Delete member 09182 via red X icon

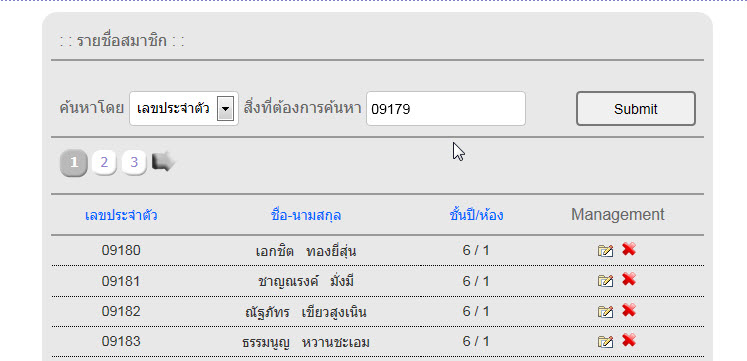(629, 310)
